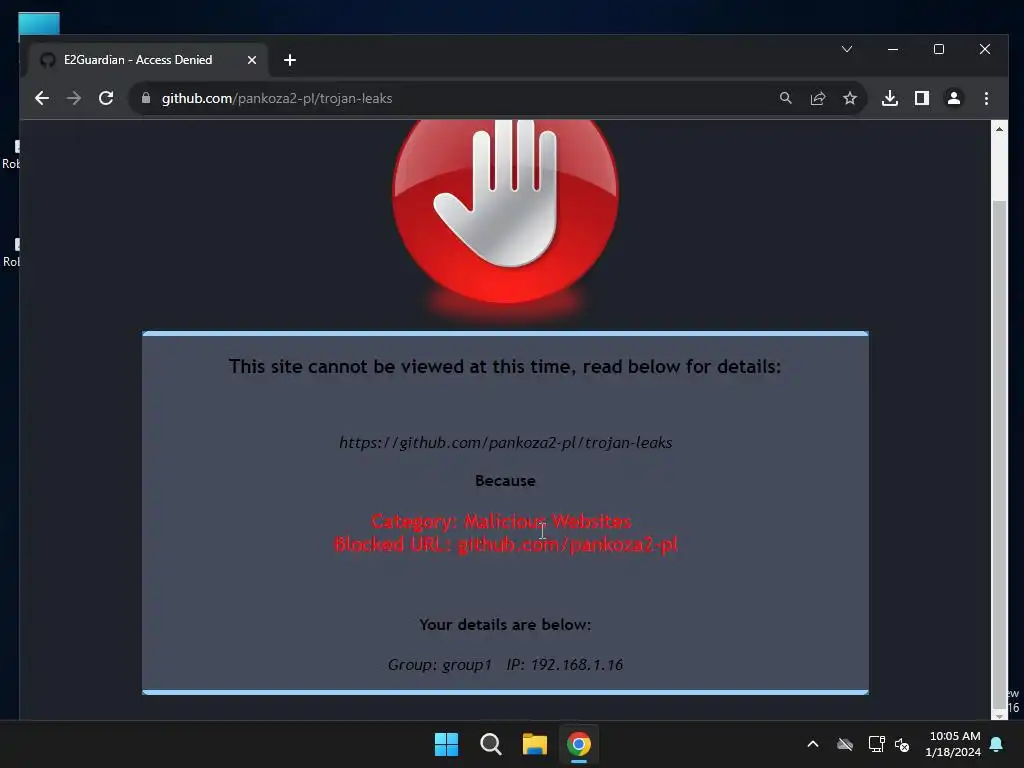Open the Chrome downloads tray

[889, 98]
